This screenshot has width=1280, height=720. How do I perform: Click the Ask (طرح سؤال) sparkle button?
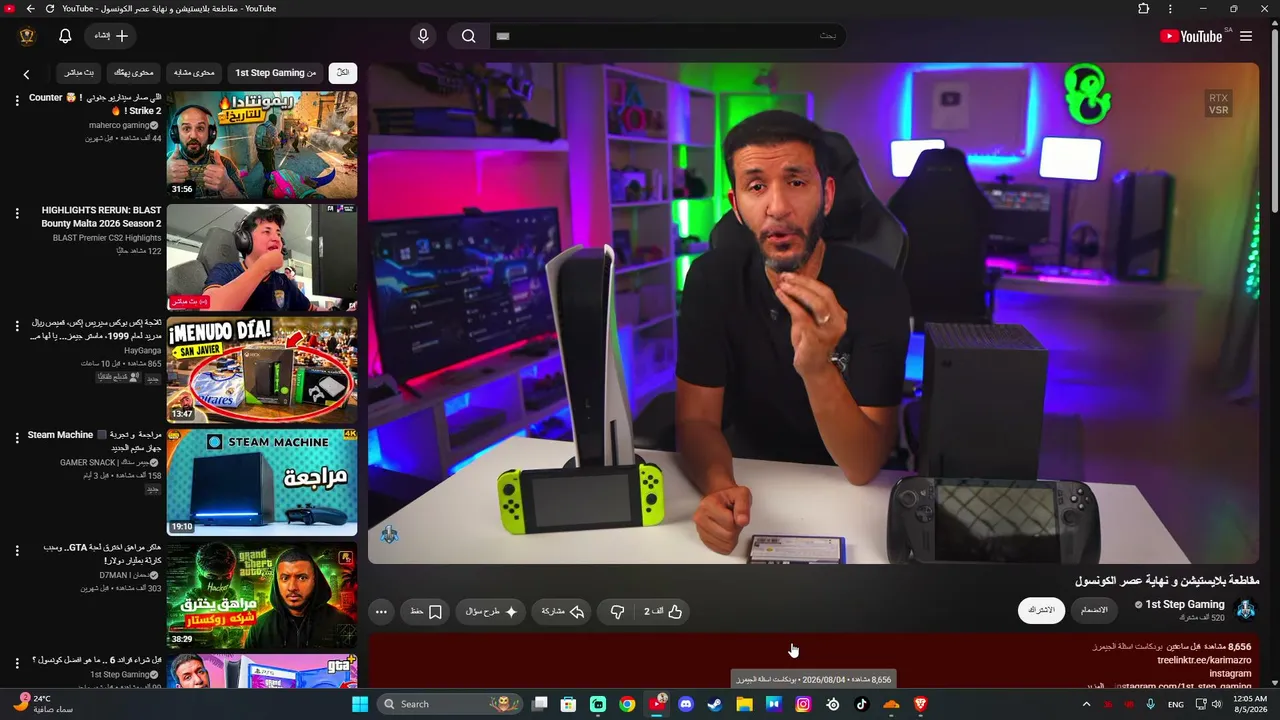pyautogui.click(x=491, y=611)
